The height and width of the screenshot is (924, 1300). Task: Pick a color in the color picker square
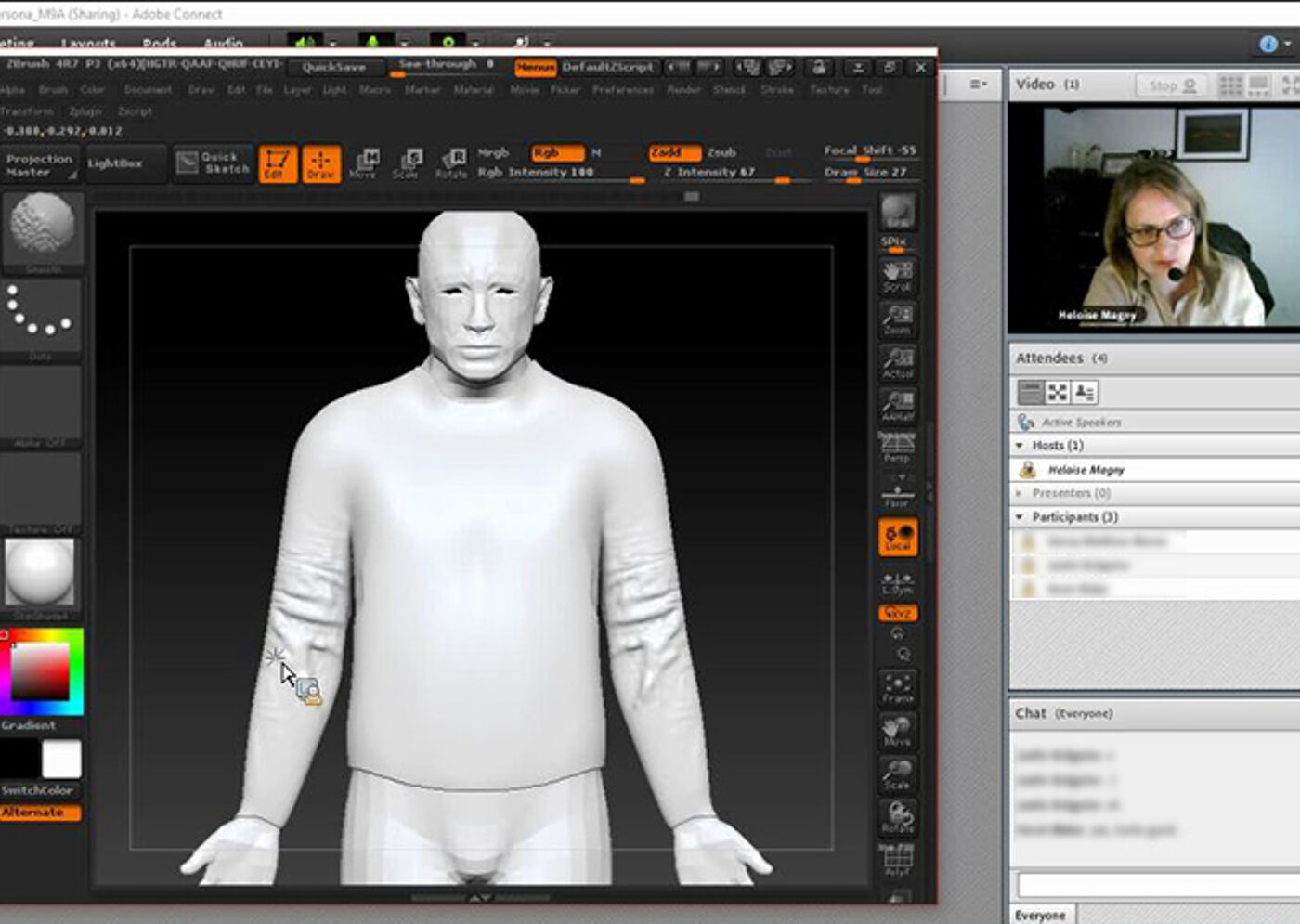(x=39, y=671)
